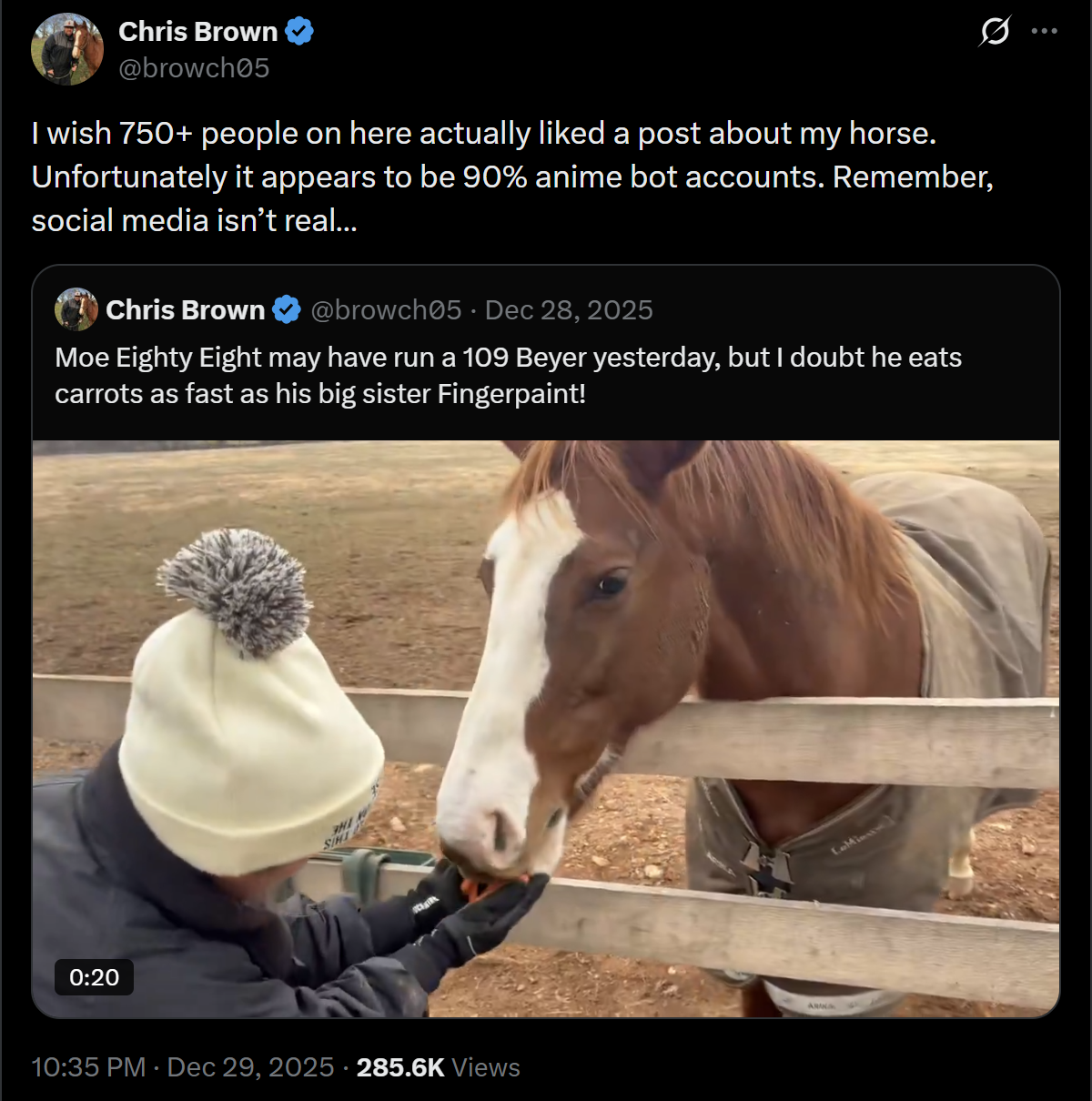
Task: Click @browch05 handle in quoted post
Action: pos(386,310)
